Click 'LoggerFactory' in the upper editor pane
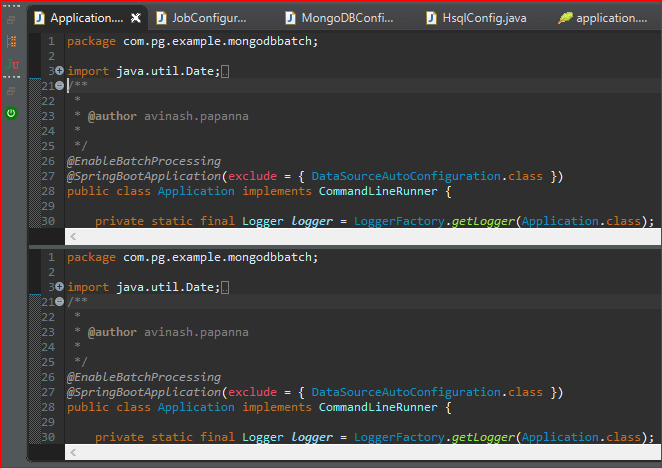The image size is (662, 468). (399, 221)
